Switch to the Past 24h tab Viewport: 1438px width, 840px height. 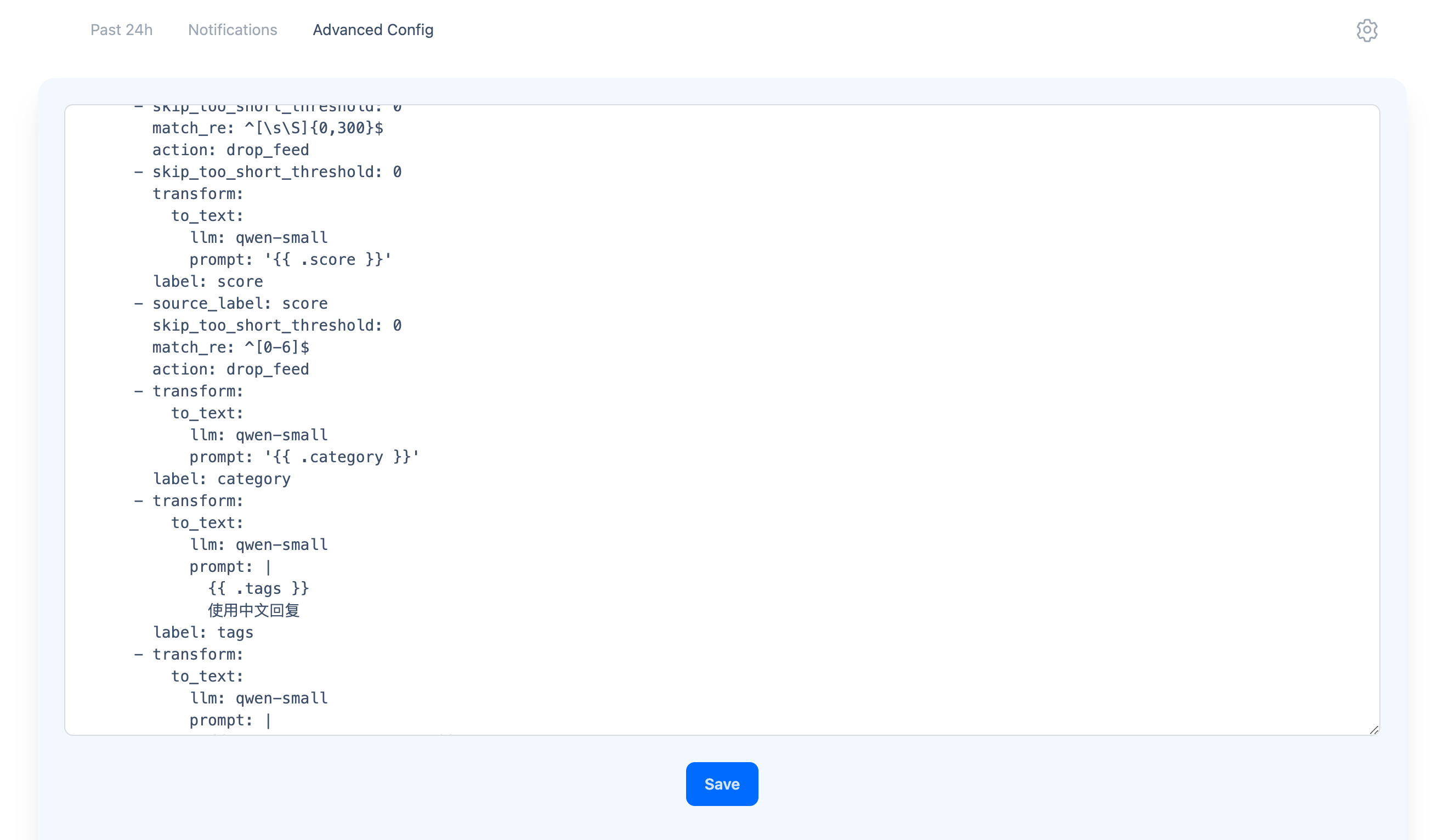click(x=122, y=29)
